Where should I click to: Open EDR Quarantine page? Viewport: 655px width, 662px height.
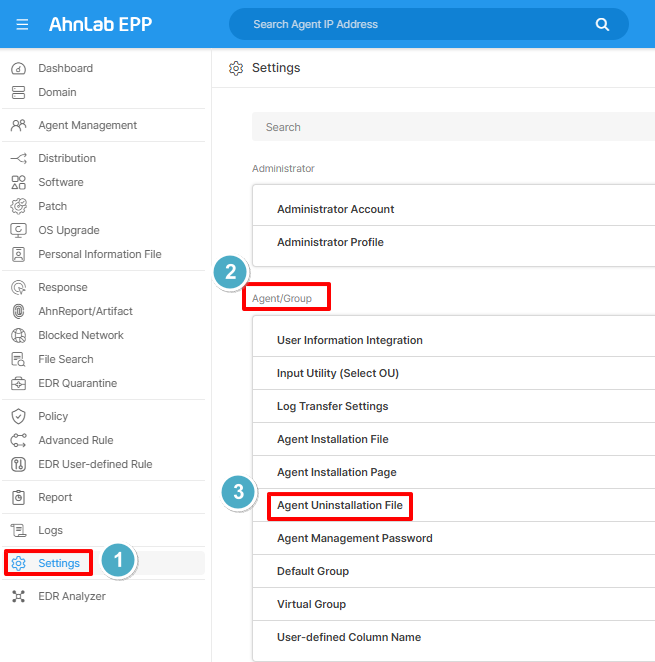tap(78, 384)
